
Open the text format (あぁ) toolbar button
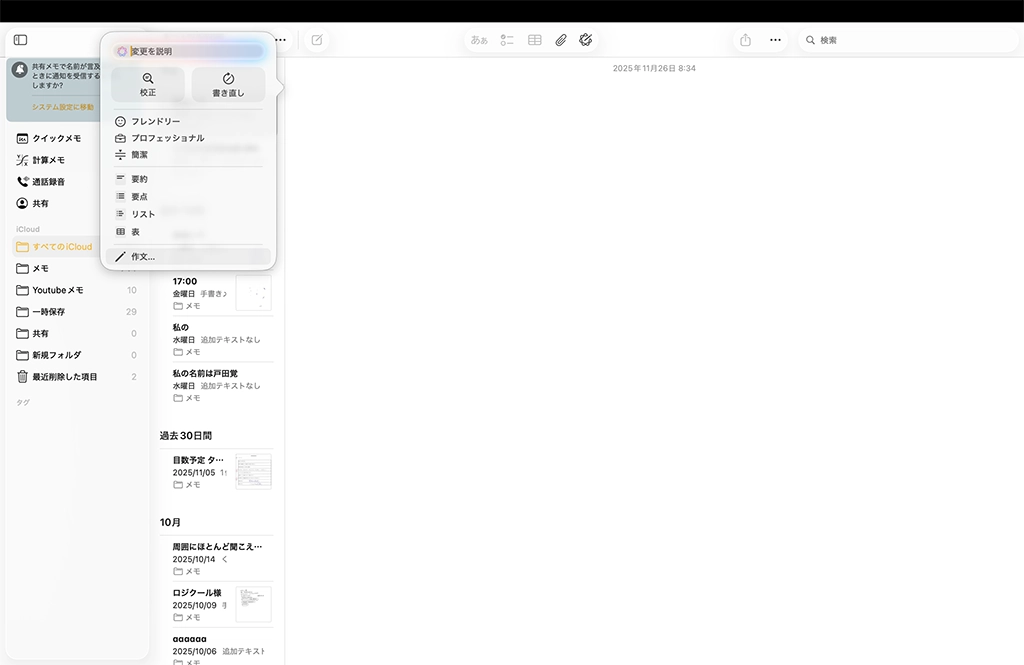479,40
